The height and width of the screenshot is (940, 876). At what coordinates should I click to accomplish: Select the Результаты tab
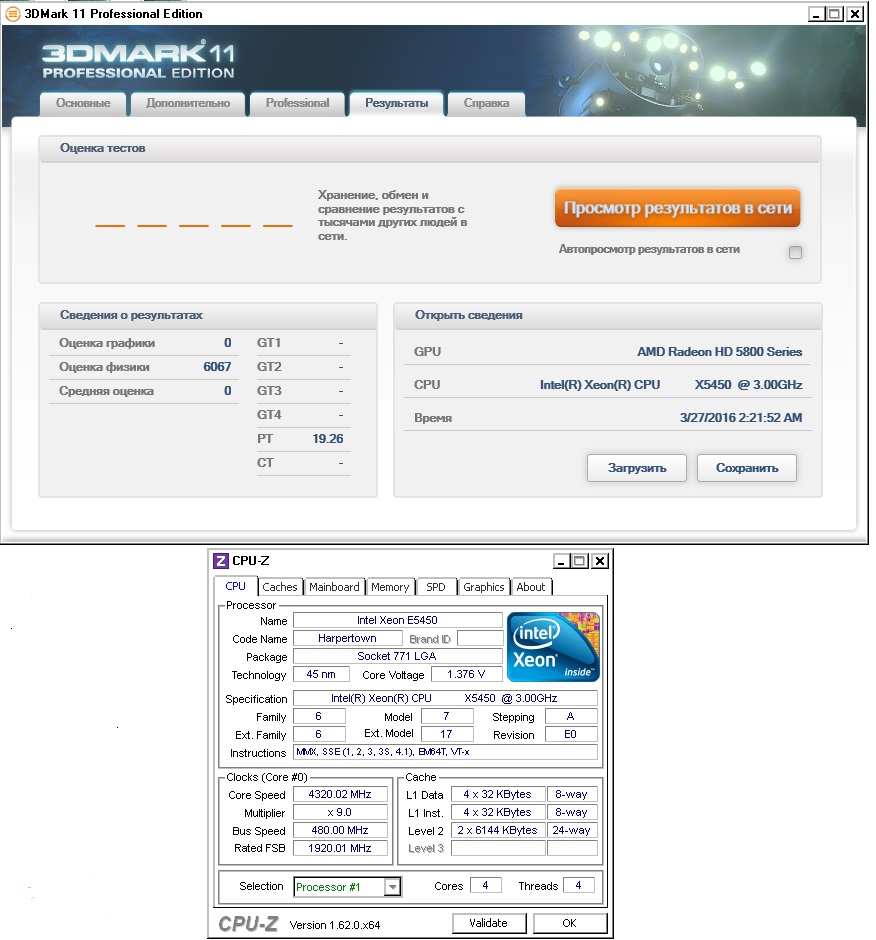point(396,103)
